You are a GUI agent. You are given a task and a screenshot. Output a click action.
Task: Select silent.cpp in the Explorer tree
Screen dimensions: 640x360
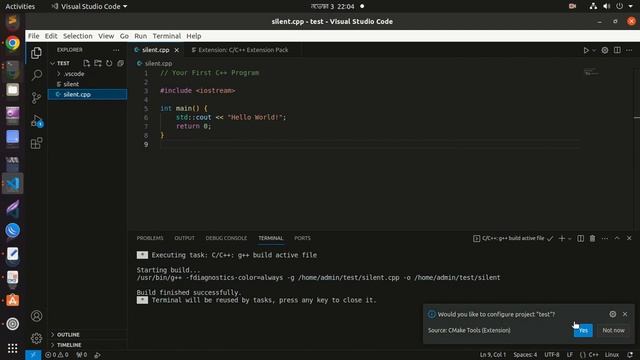[x=87, y=94]
